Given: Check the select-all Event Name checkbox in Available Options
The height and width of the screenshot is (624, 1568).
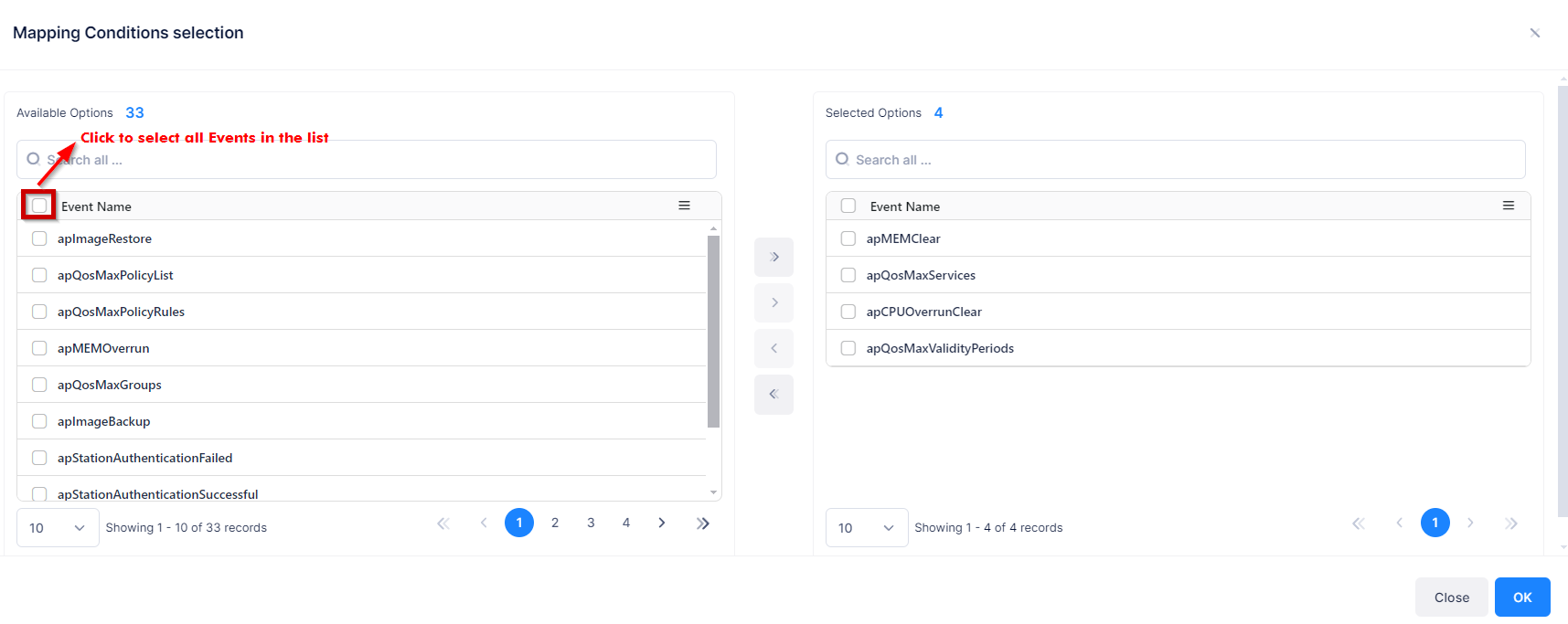Looking at the screenshot, I should point(39,206).
